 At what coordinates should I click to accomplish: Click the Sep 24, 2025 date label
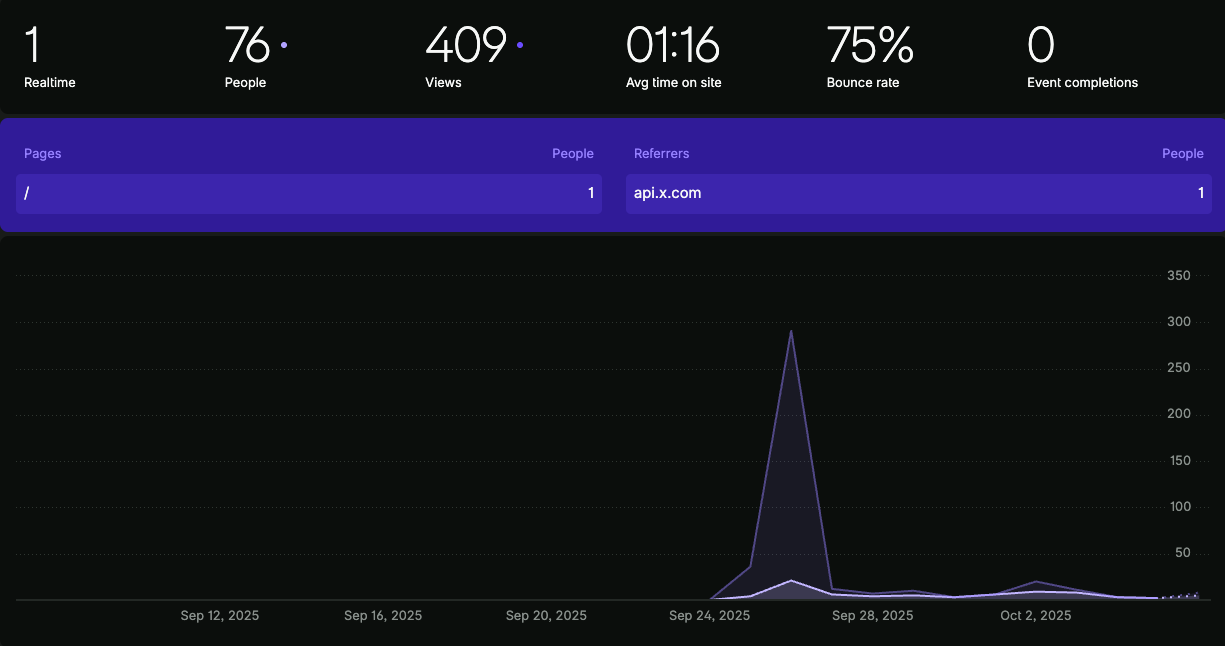click(709, 616)
